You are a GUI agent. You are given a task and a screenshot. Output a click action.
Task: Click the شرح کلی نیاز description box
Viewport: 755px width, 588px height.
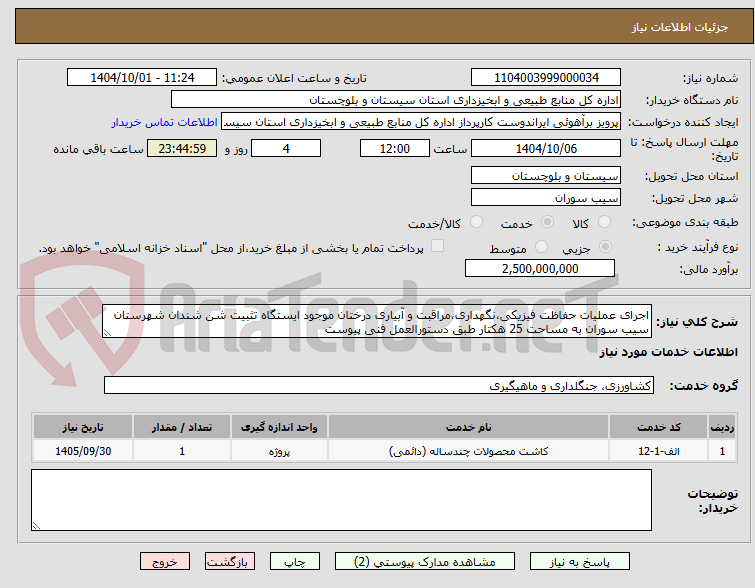(x=377, y=321)
